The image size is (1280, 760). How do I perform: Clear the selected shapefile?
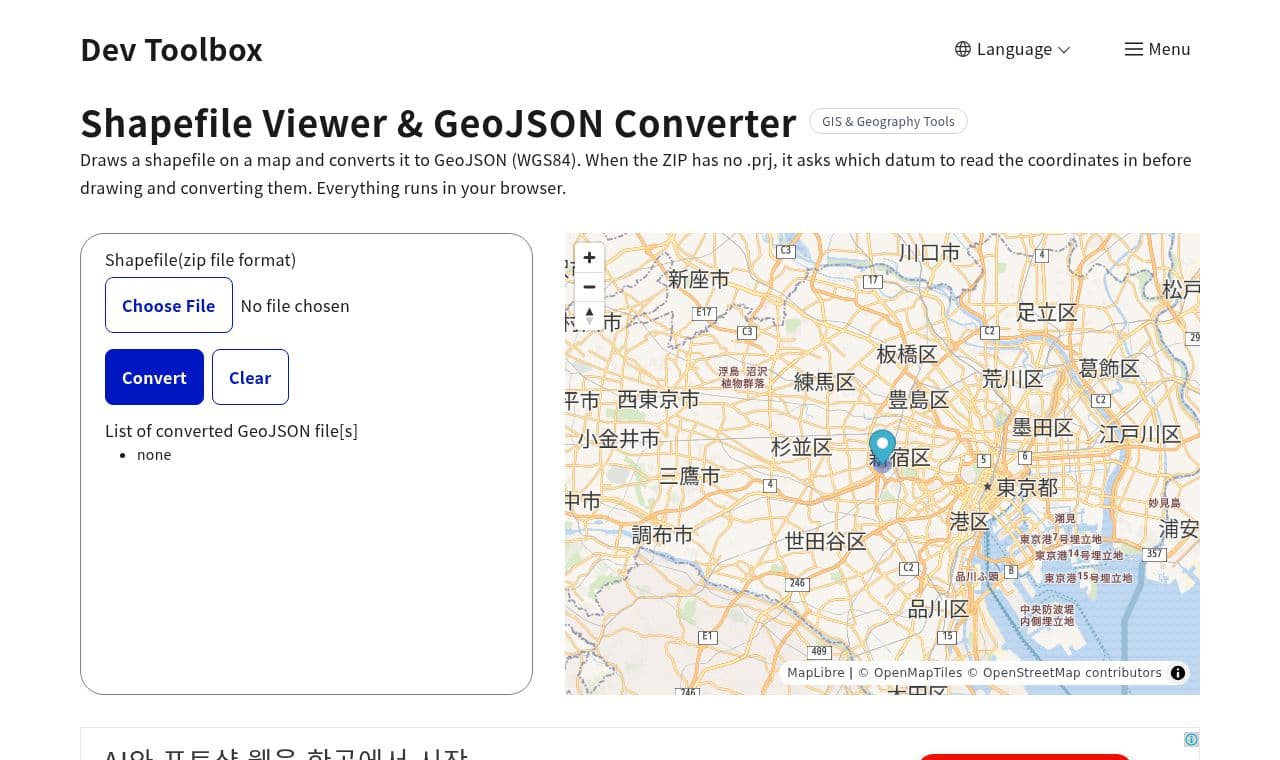point(250,377)
